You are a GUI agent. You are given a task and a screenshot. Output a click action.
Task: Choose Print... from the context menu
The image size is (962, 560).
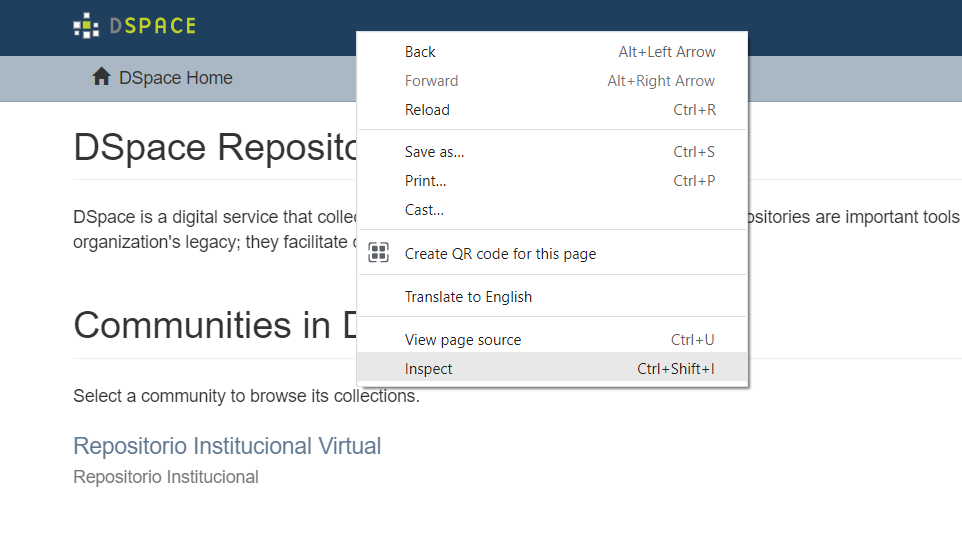click(x=552, y=181)
